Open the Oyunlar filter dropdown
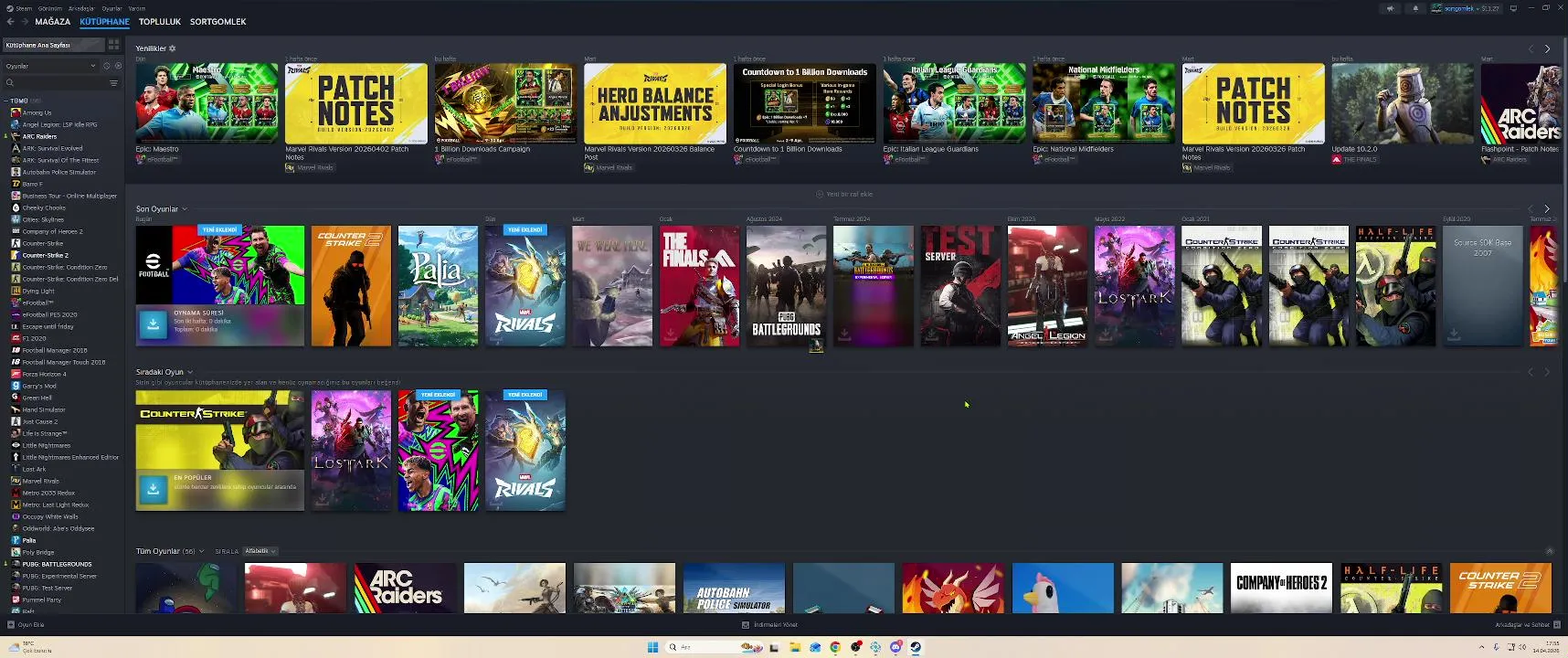This screenshot has height=658, width=1568. tap(50, 66)
